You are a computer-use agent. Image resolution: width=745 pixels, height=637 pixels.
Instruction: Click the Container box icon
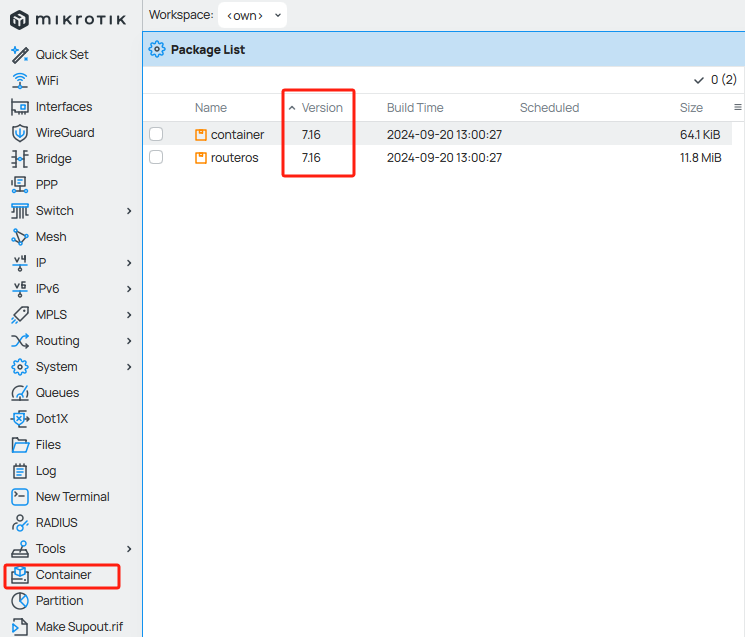pos(19,575)
